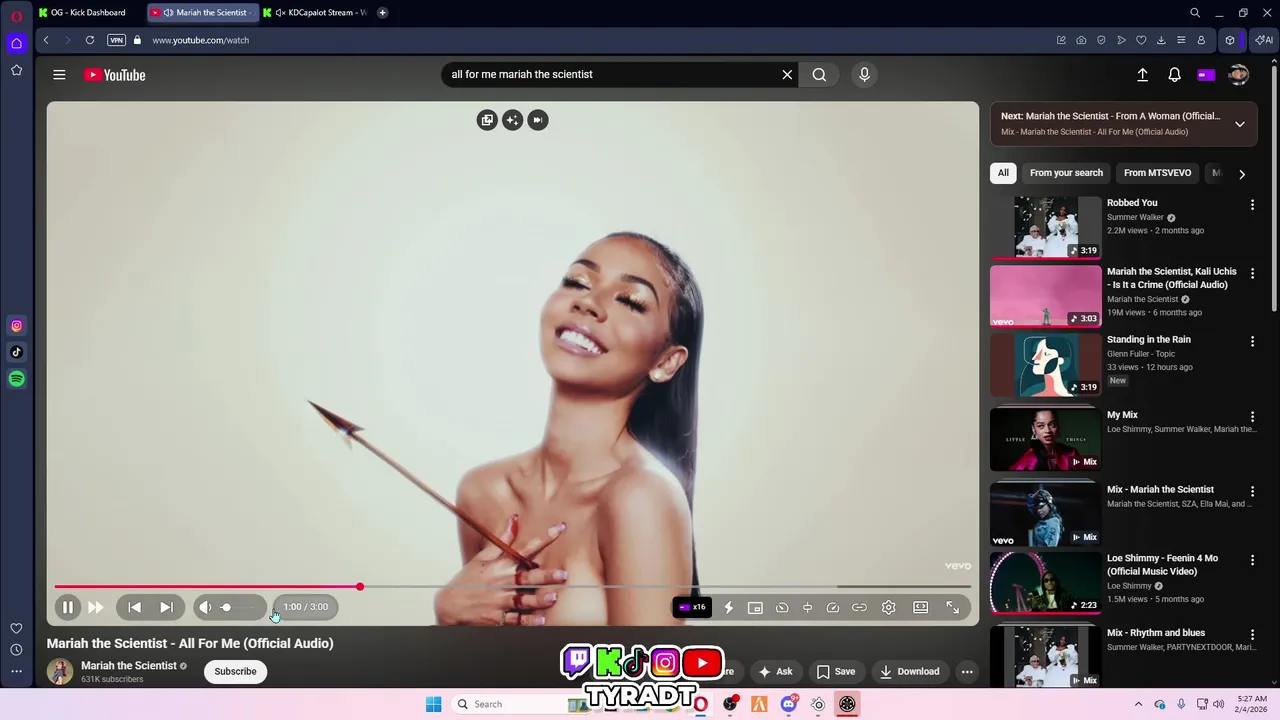Open options for Standing in the Rain
1280x720 pixels.
pos(1252,341)
